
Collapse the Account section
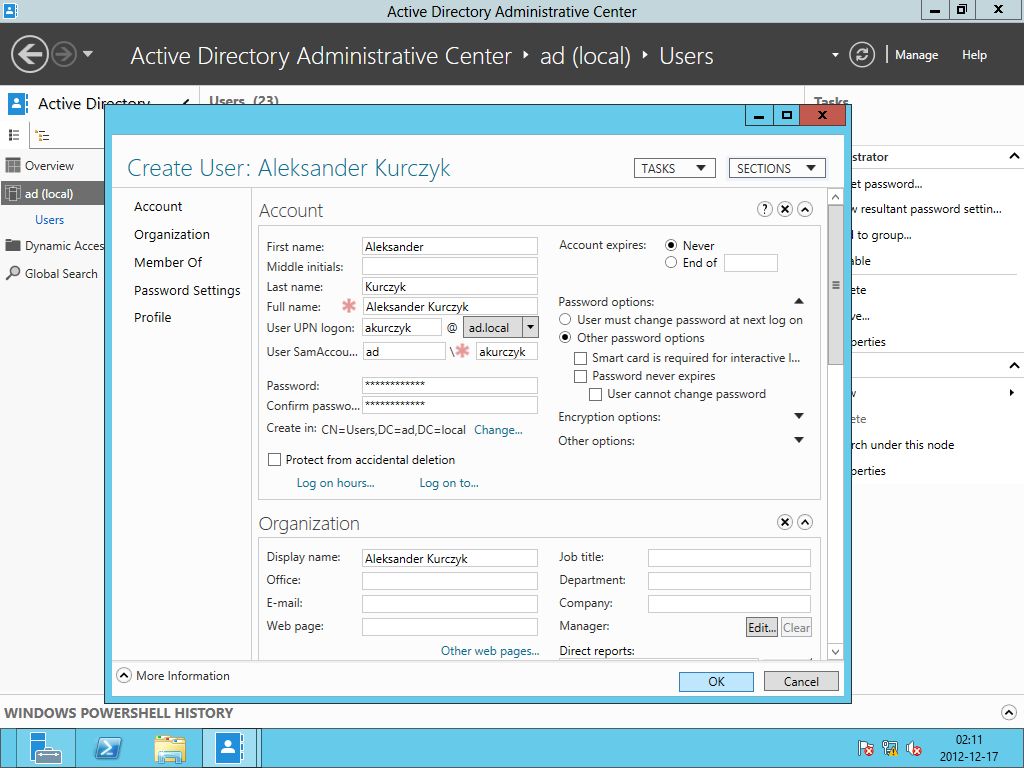point(805,209)
